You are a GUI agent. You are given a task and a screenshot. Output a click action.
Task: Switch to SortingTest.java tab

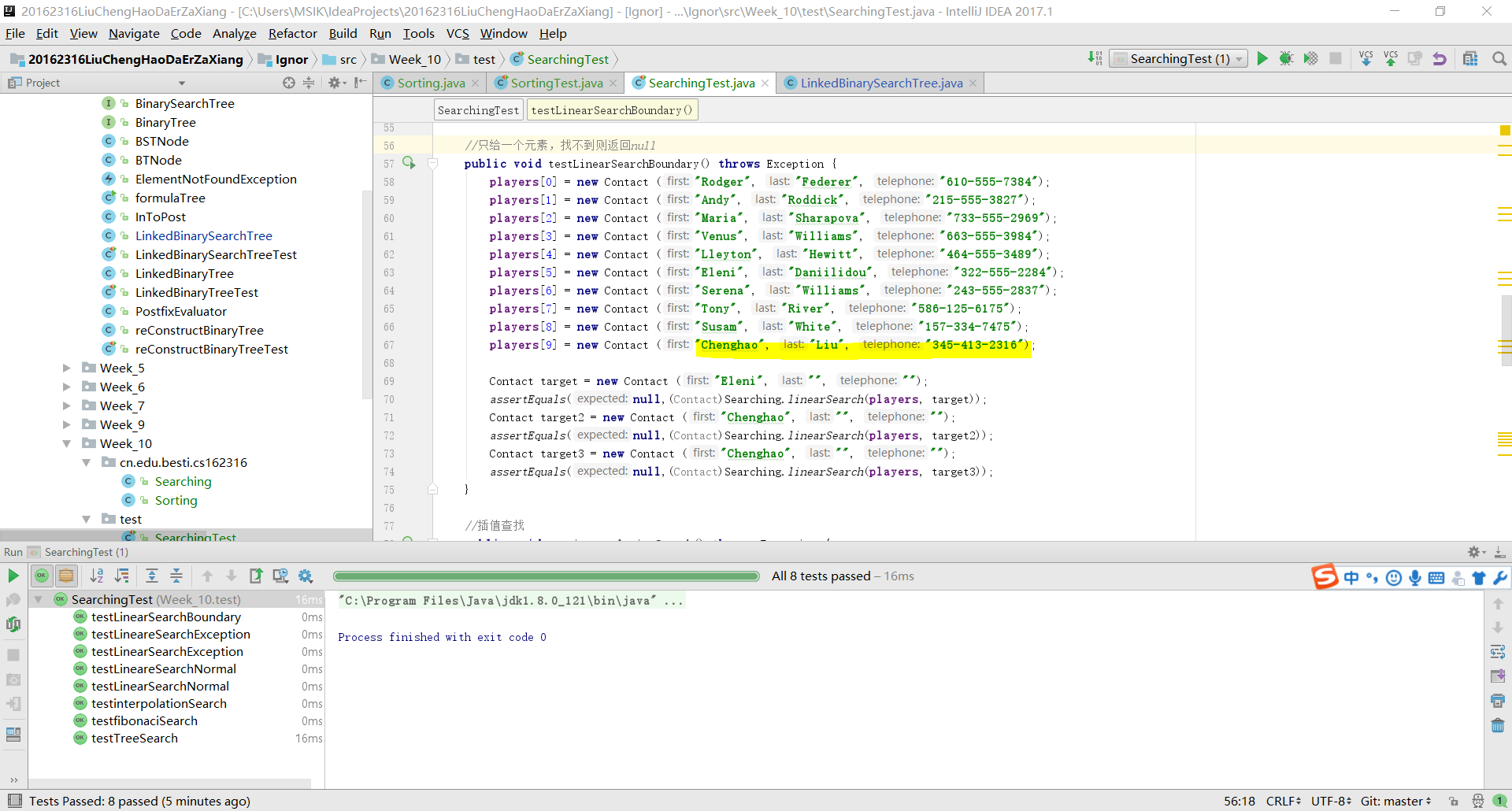(x=556, y=83)
